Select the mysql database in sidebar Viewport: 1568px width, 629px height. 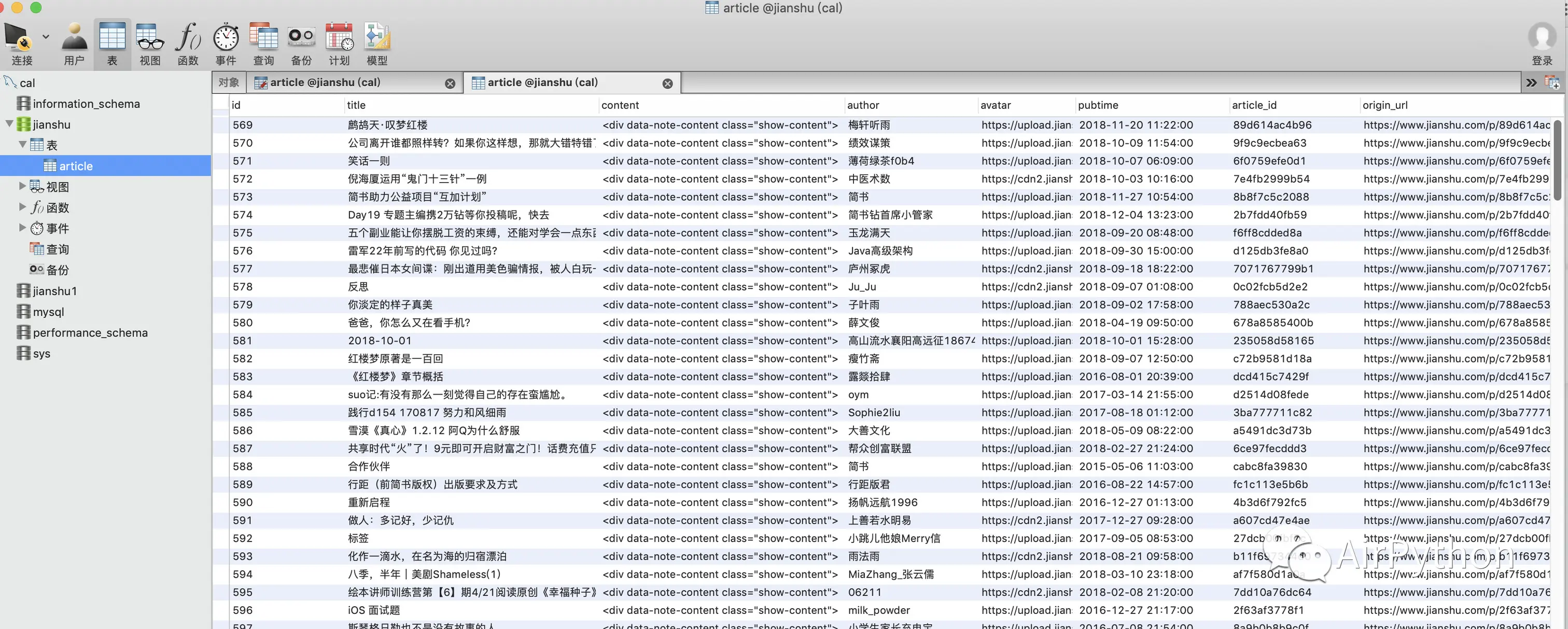pyautogui.click(x=48, y=312)
